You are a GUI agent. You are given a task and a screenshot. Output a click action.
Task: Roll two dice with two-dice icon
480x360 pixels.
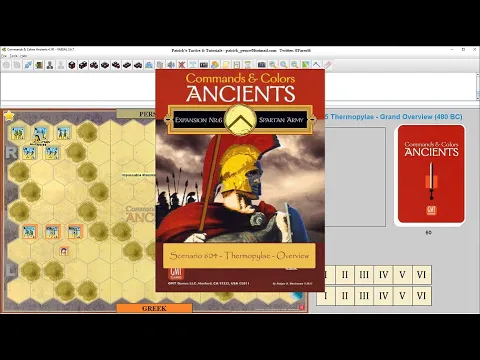83,65
